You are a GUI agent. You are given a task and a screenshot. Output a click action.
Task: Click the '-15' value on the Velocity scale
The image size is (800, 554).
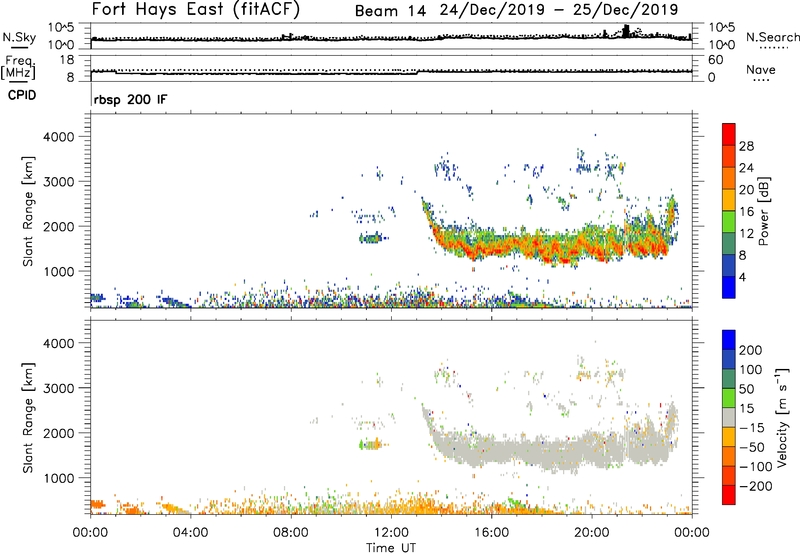click(752, 427)
